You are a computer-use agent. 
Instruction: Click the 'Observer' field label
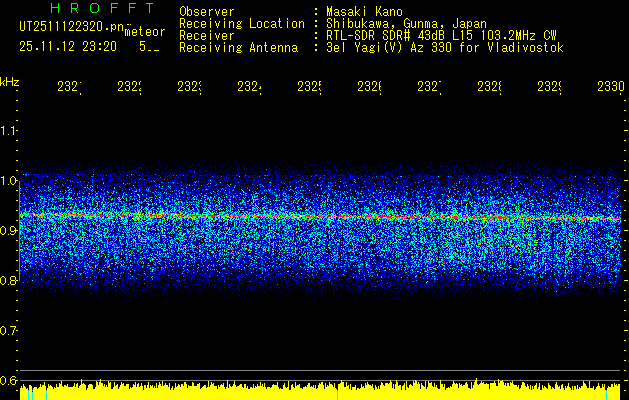[207, 12]
